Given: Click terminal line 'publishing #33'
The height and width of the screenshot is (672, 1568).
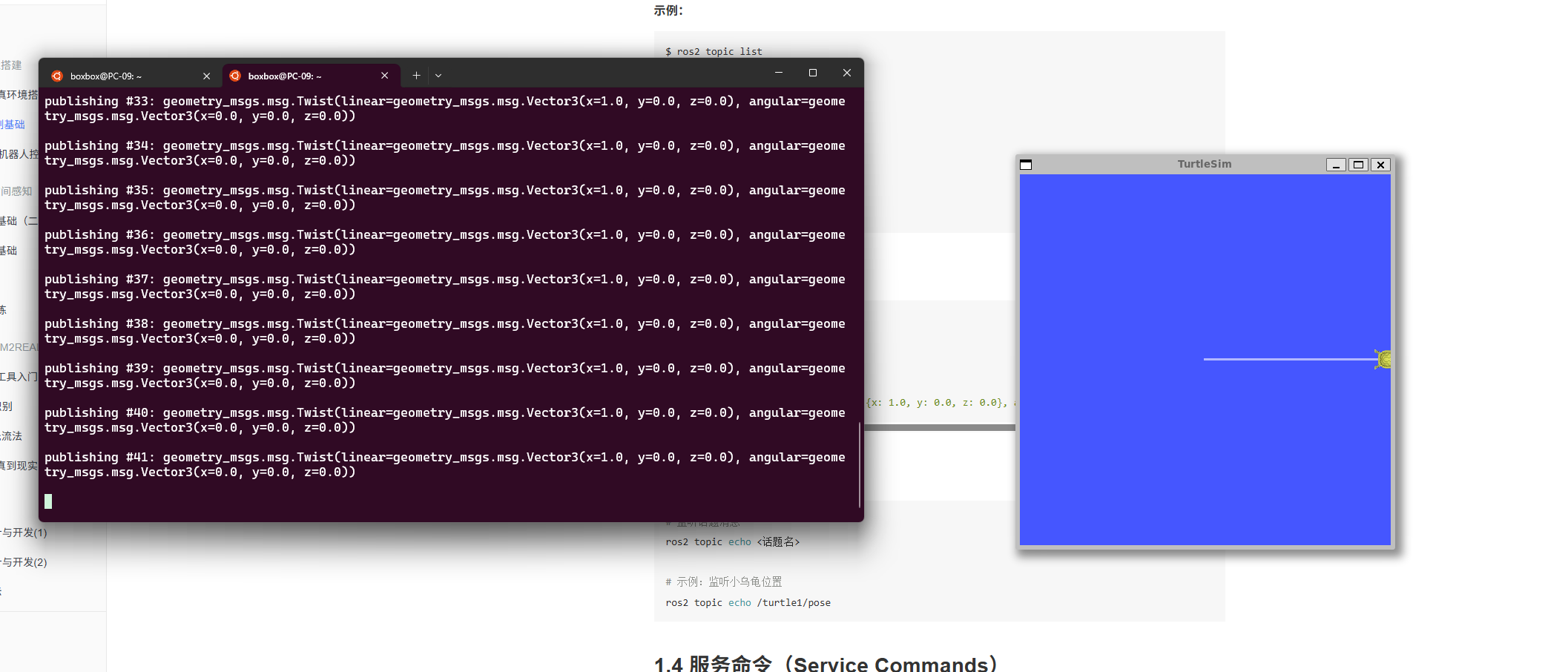Looking at the screenshot, I should pyautogui.click(x=444, y=108).
